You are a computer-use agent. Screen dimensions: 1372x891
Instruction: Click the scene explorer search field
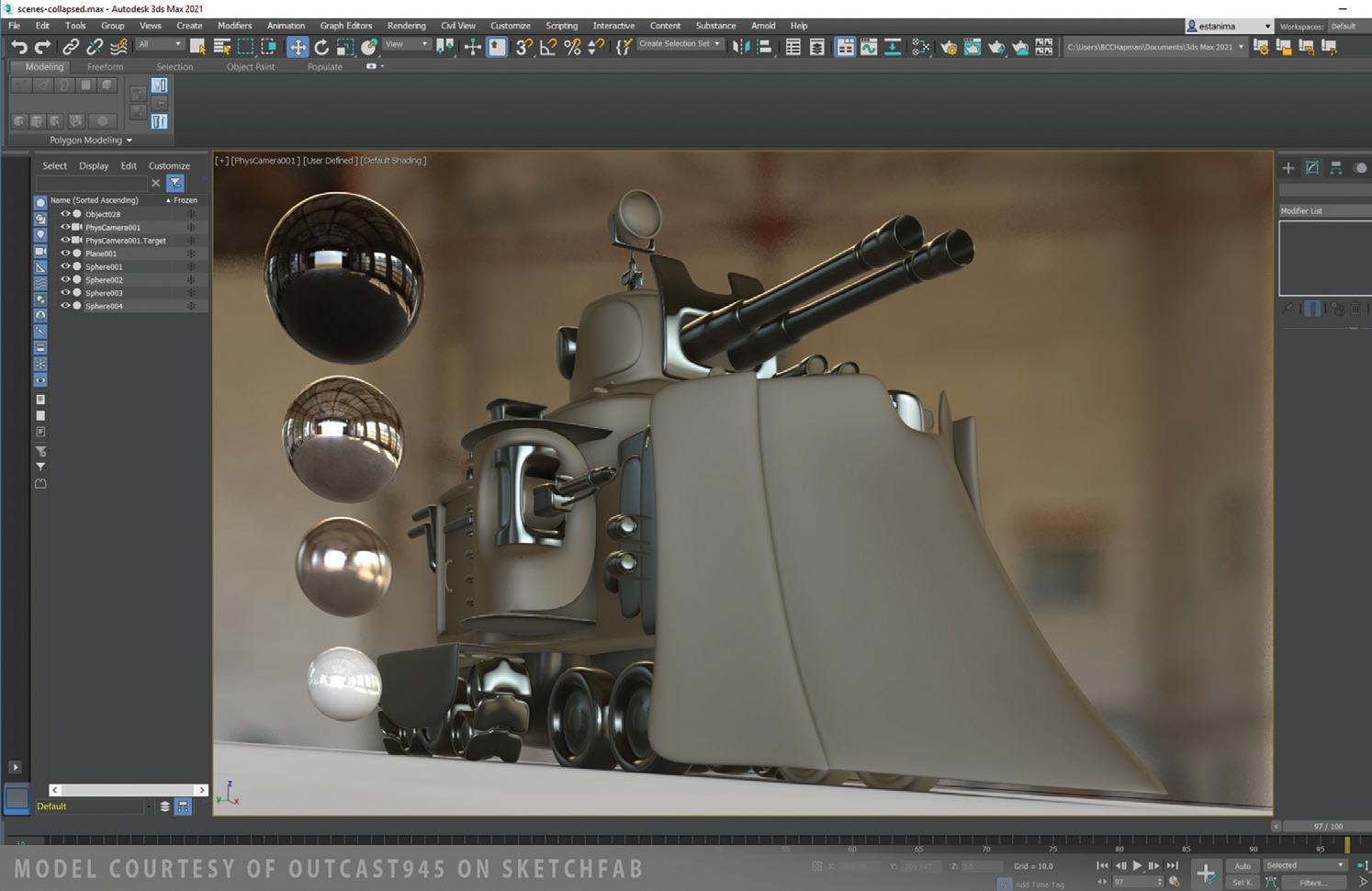[91, 184]
